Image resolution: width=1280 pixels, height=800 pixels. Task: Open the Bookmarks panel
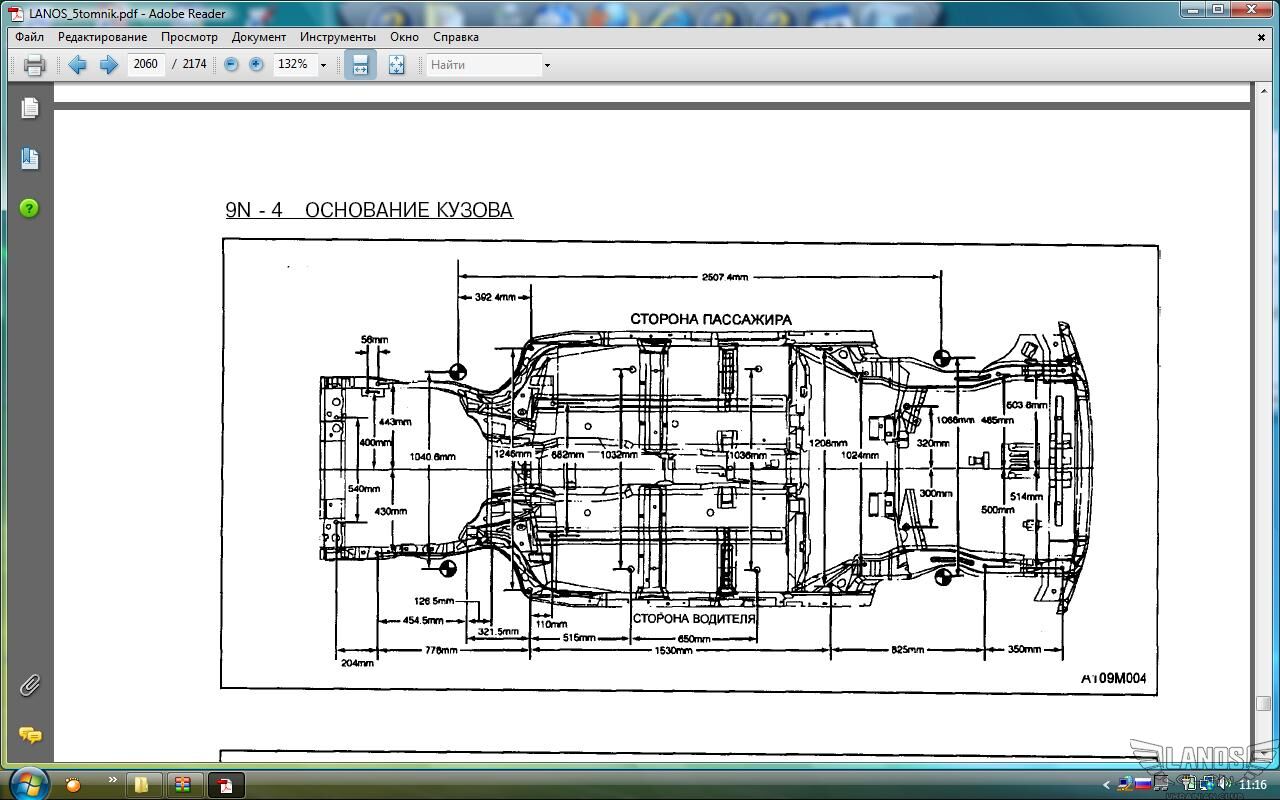tap(29, 158)
